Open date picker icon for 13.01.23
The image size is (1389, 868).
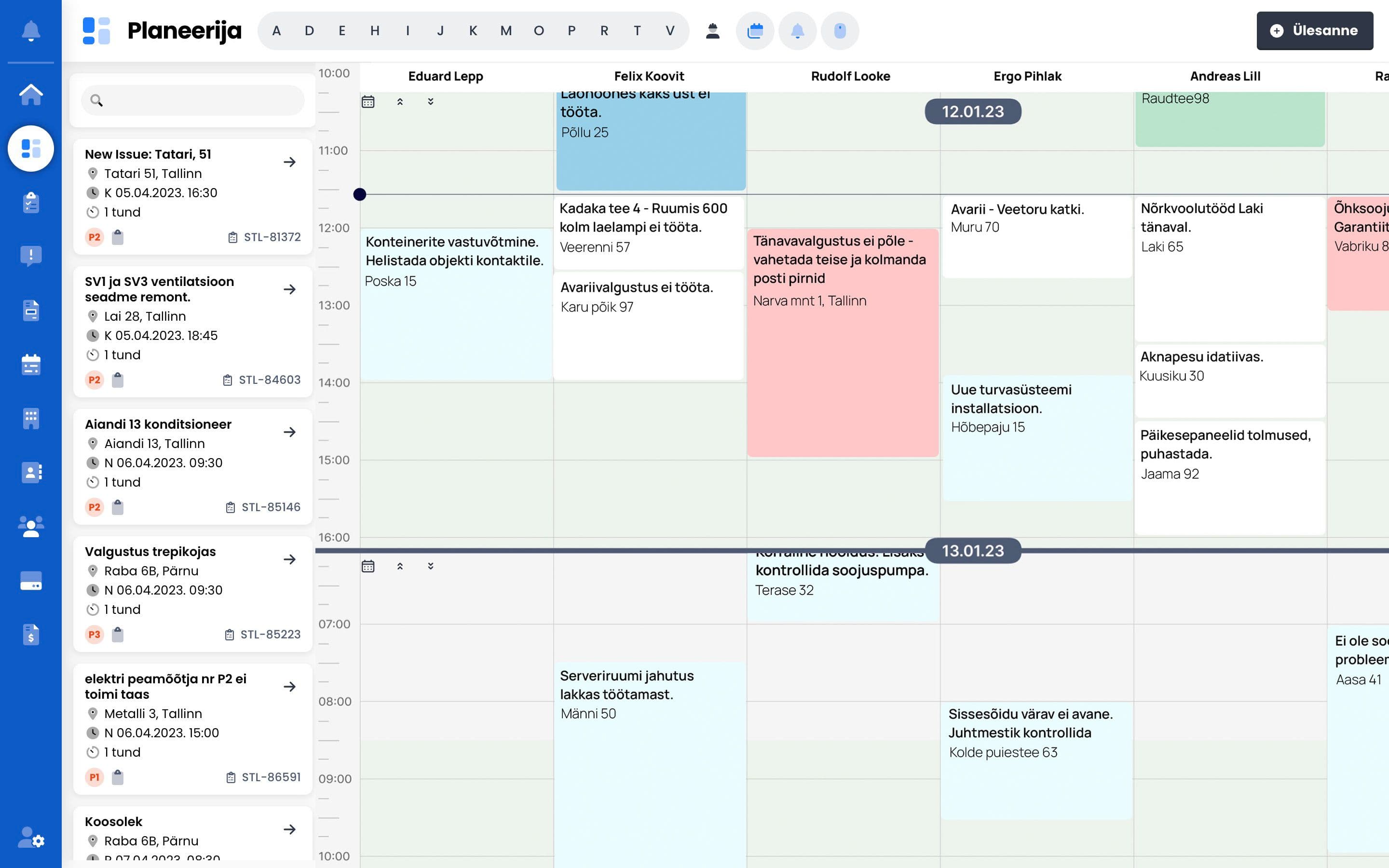pyautogui.click(x=368, y=567)
